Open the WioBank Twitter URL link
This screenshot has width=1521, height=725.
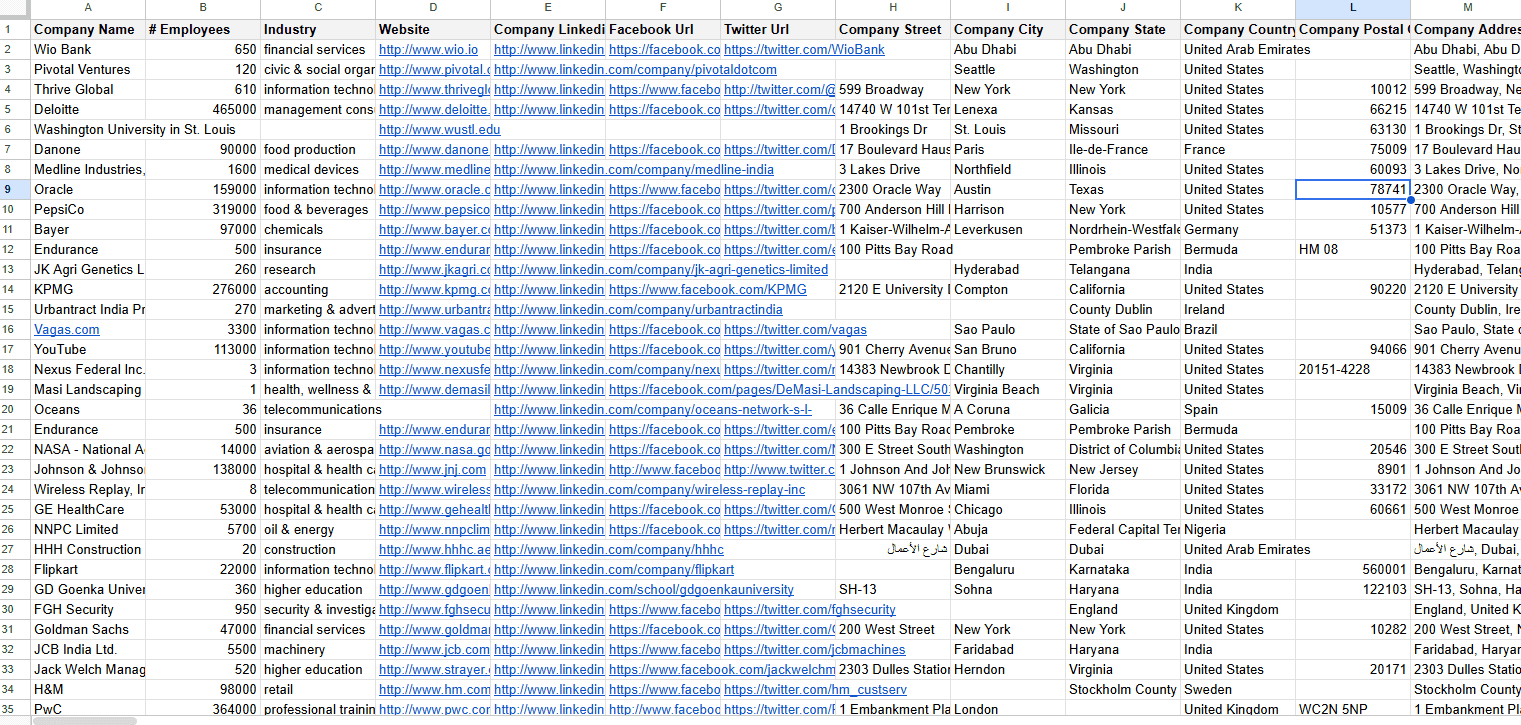(804, 49)
